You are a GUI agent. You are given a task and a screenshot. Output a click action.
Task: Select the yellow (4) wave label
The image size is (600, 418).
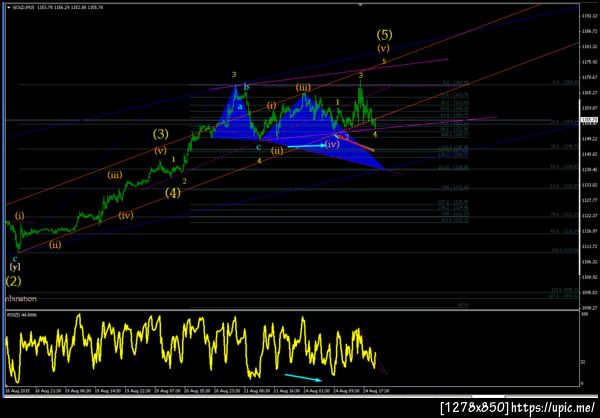tap(173, 193)
